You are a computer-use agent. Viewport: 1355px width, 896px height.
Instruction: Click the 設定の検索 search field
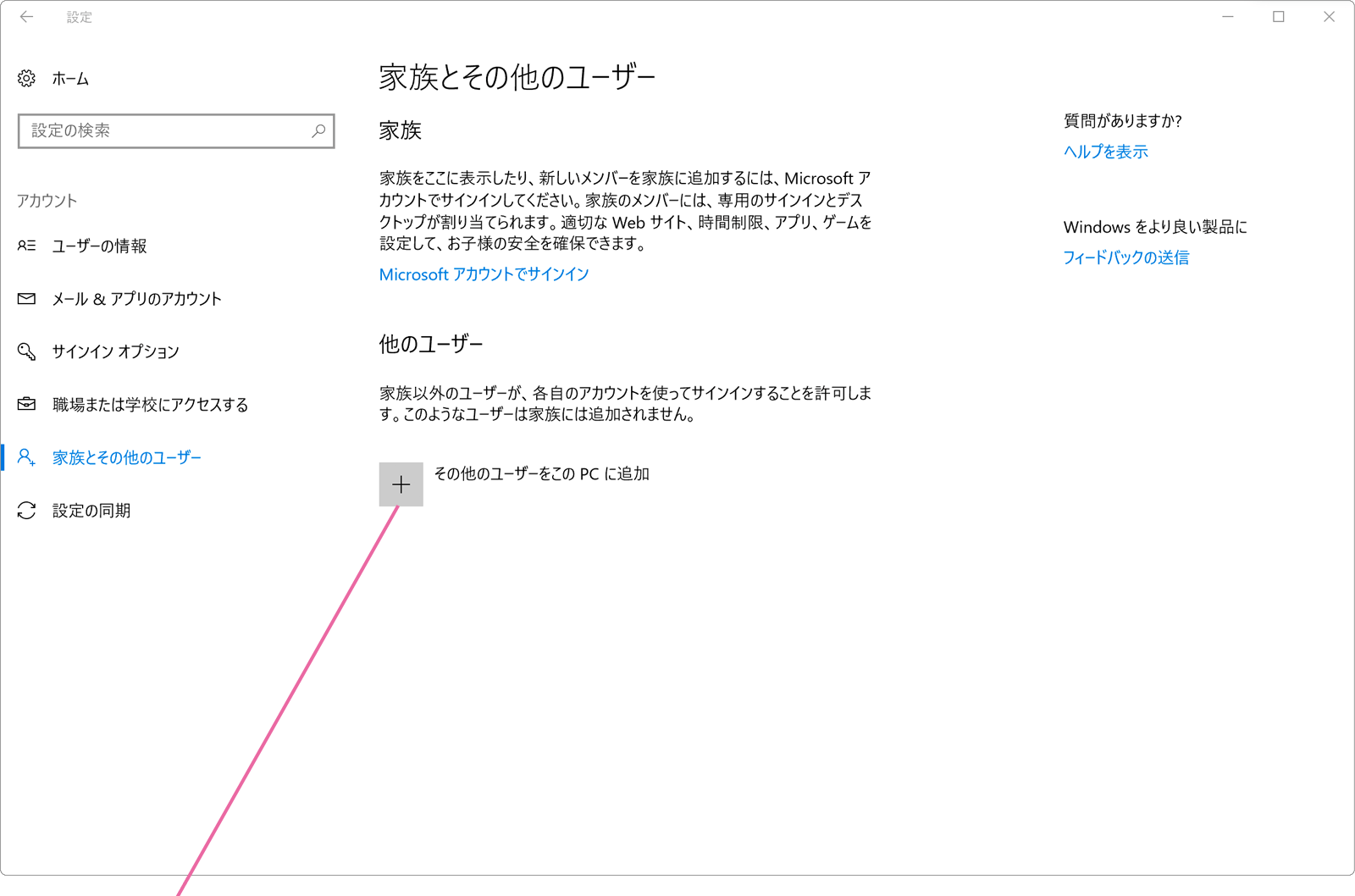click(x=176, y=131)
